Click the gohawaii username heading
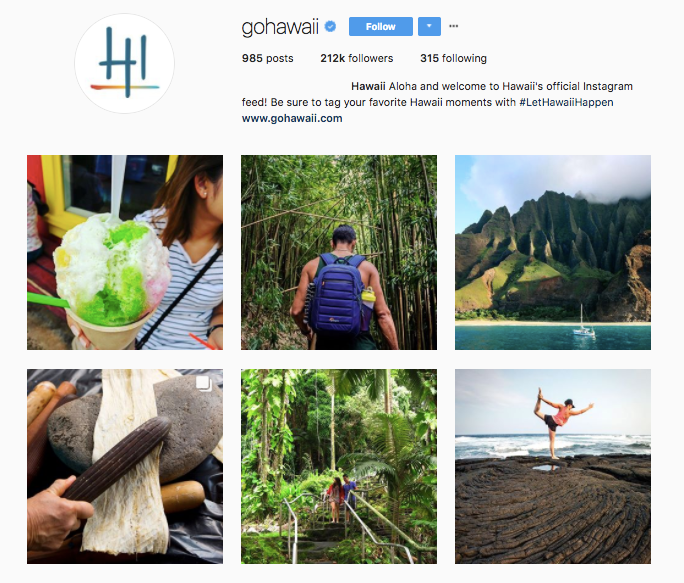 pos(280,27)
